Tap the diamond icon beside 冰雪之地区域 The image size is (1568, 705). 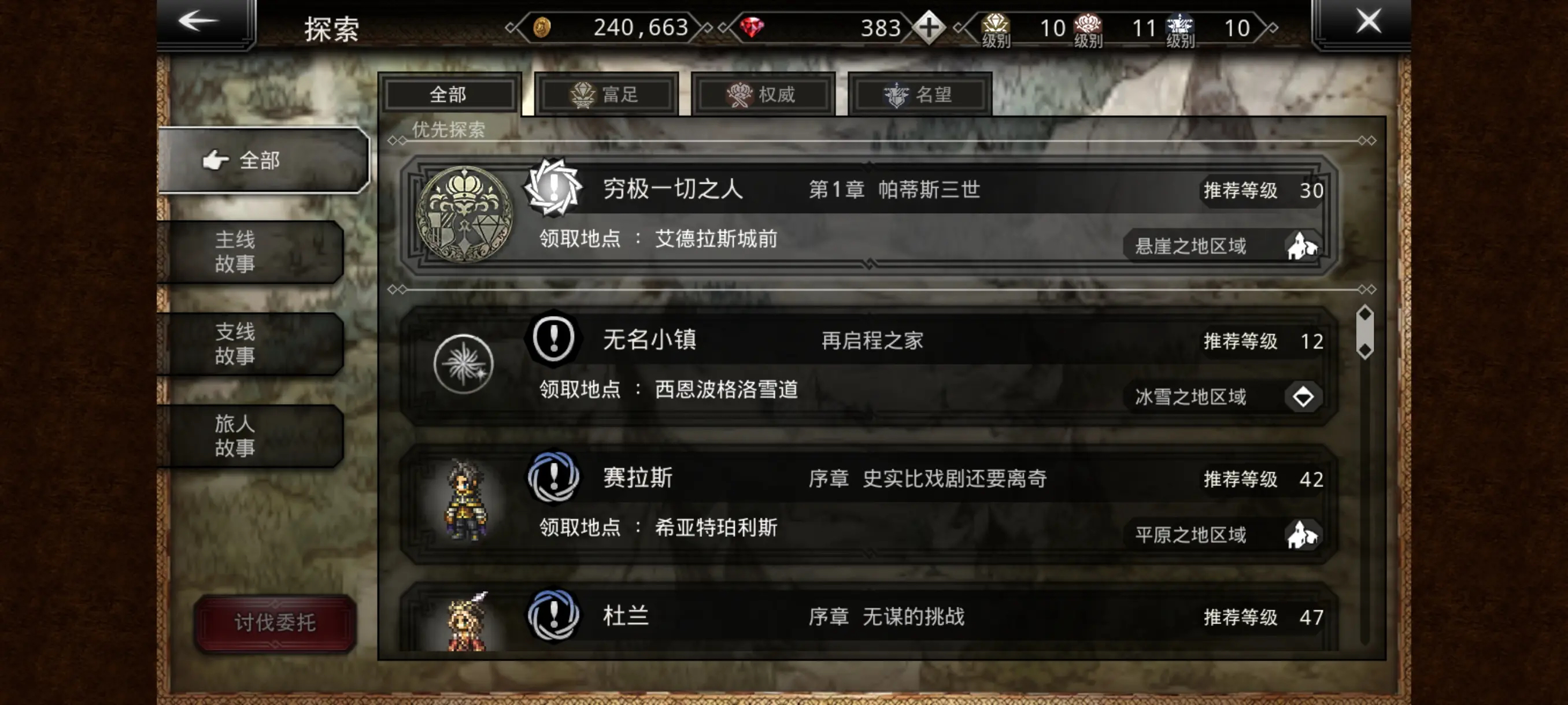click(1303, 396)
